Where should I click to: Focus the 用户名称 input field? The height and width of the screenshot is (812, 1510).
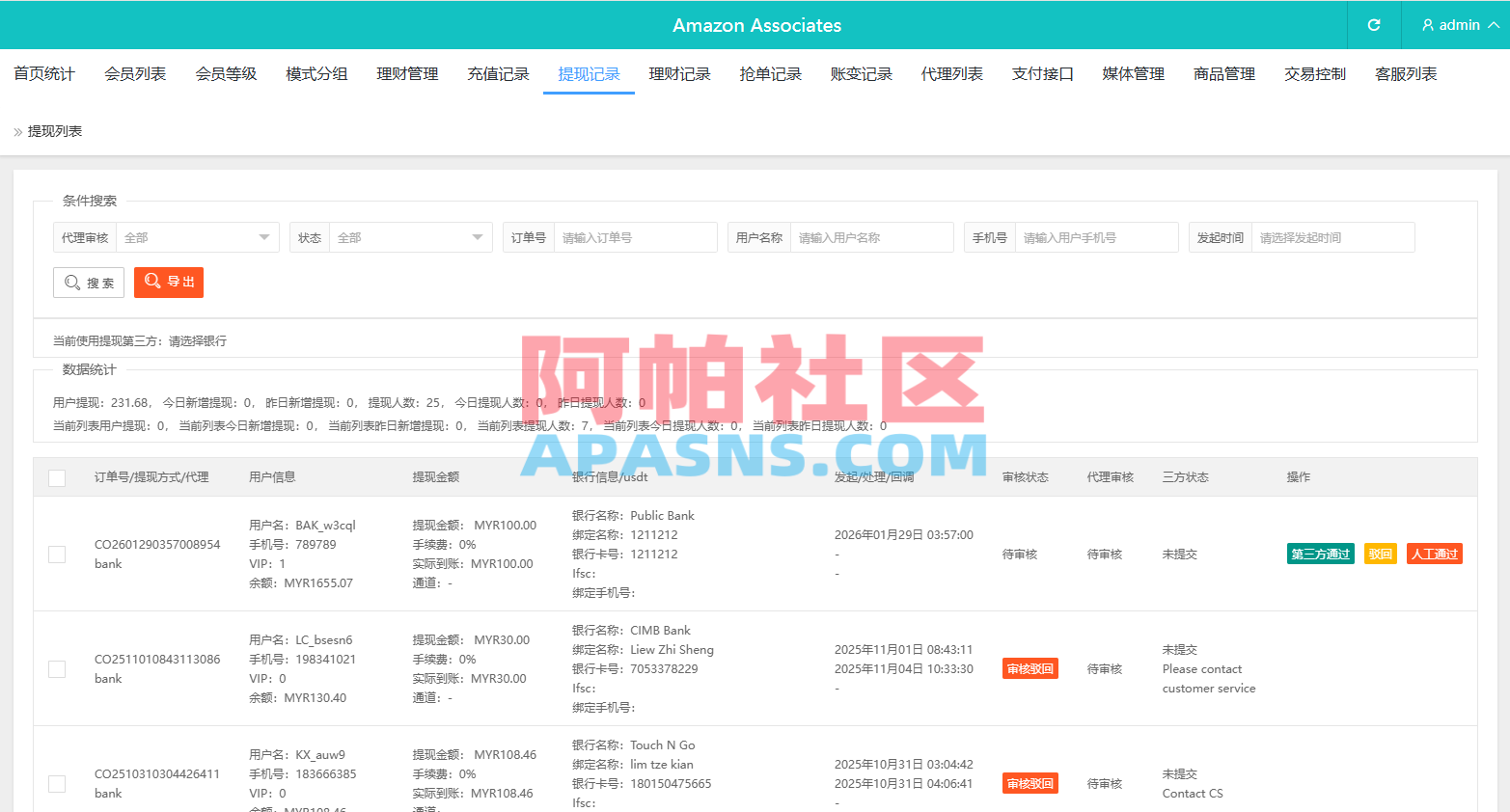pyautogui.click(x=871, y=237)
